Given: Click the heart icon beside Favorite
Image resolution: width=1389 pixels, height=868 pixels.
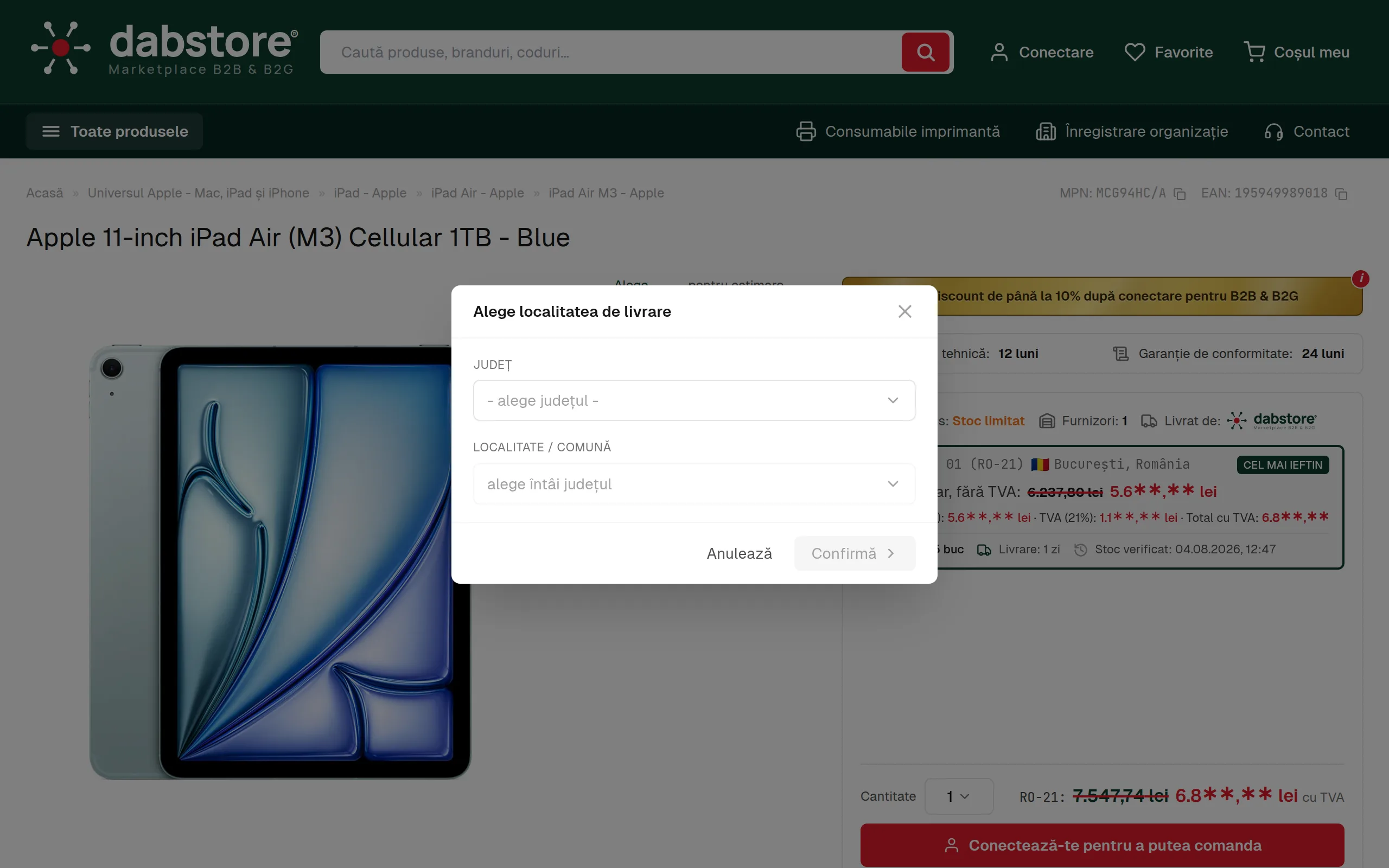Looking at the screenshot, I should click(1135, 52).
